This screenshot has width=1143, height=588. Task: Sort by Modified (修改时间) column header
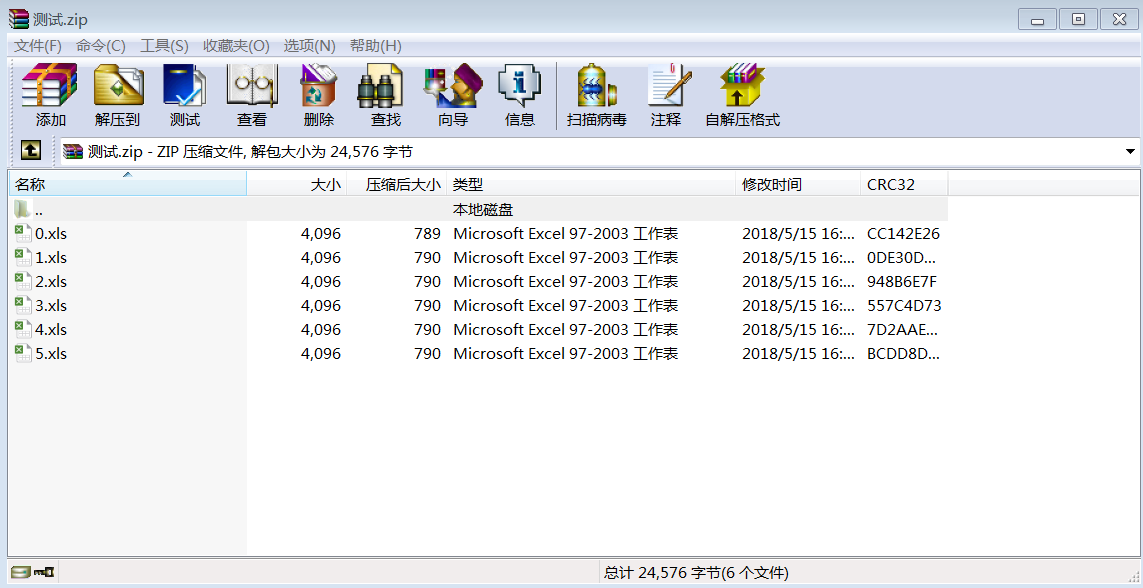pos(798,184)
